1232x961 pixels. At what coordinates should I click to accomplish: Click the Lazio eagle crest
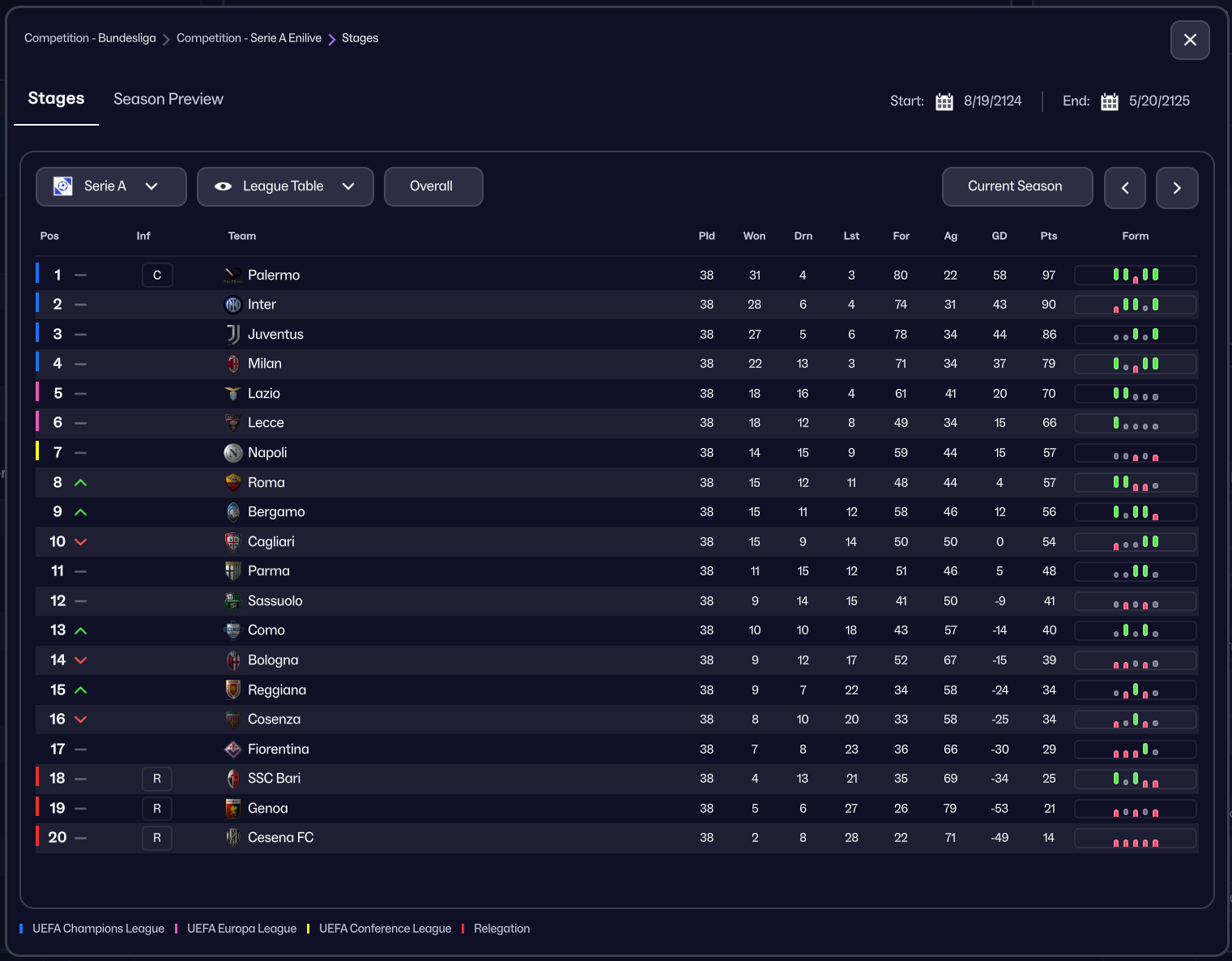point(233,394)
